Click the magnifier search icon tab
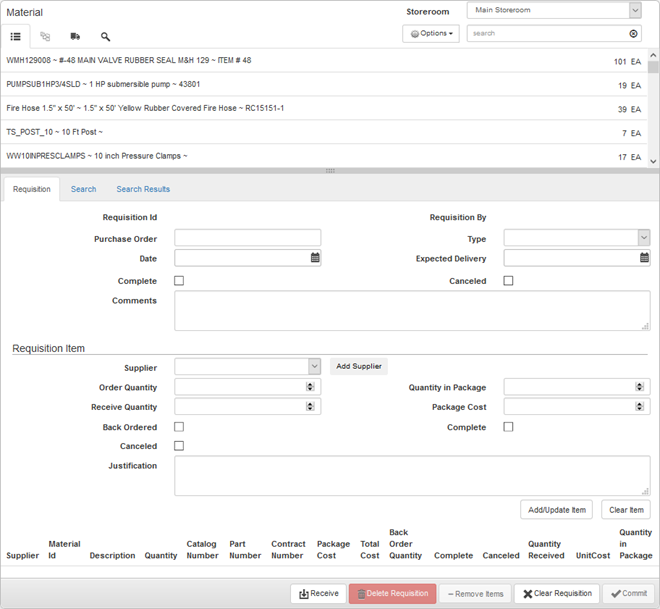Viewport: 660px width, 609px height. [105, 36]
